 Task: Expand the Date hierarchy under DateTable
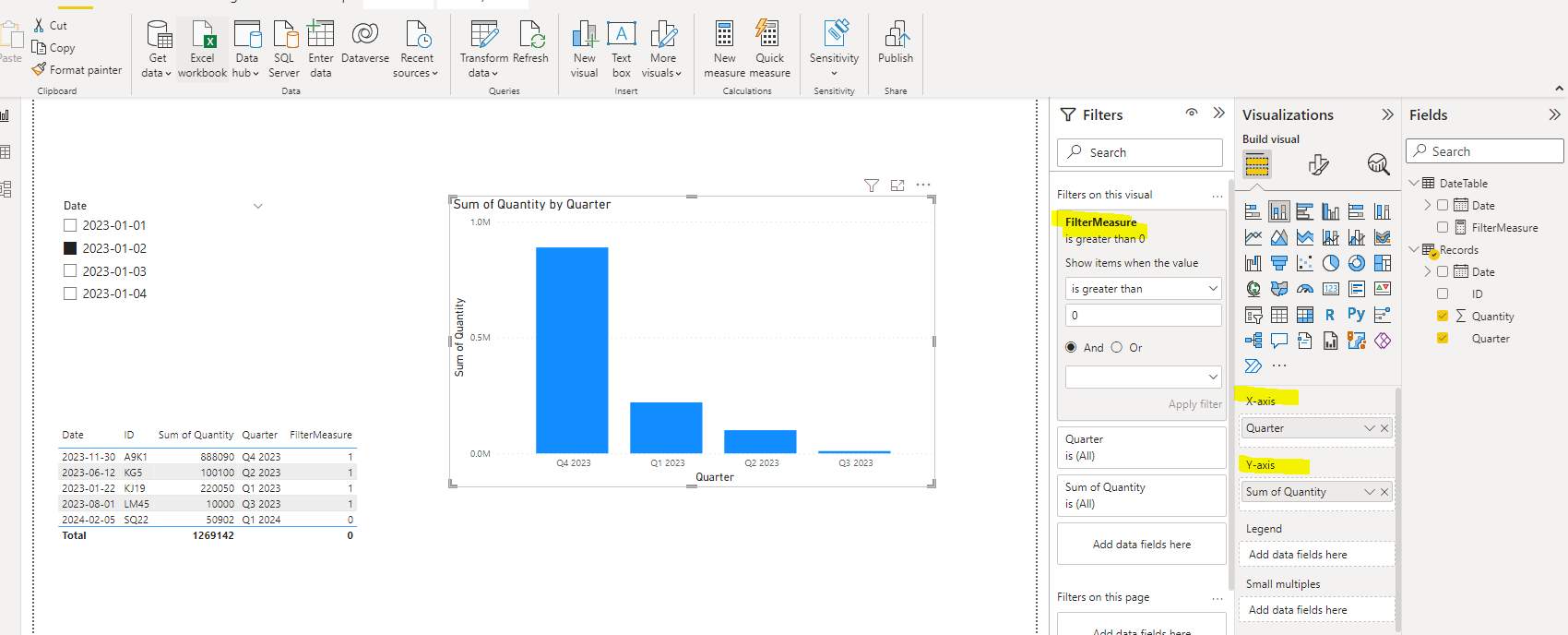click(1428, 205)
